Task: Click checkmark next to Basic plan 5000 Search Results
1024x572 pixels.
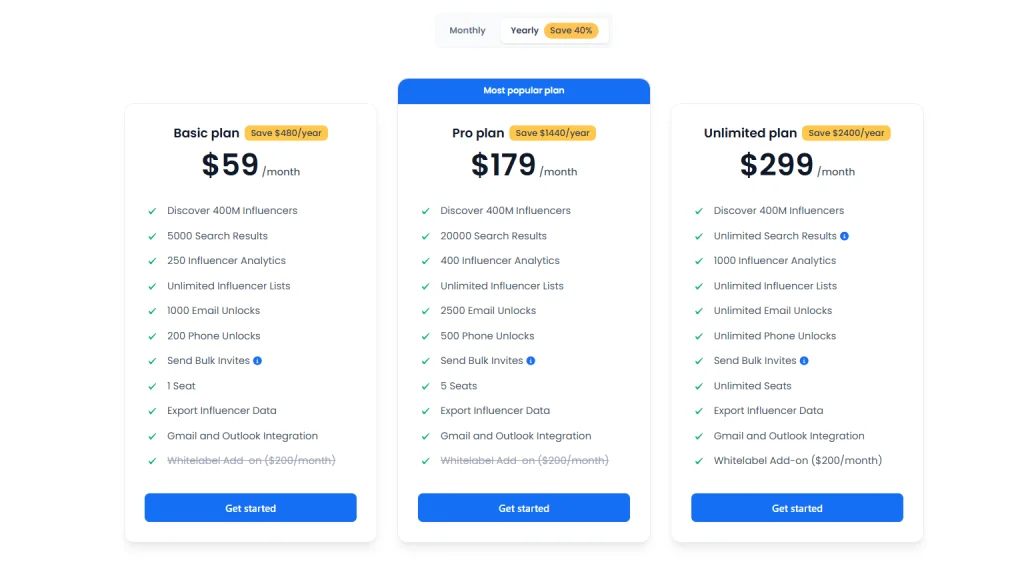Action: [x=153, y=236]
